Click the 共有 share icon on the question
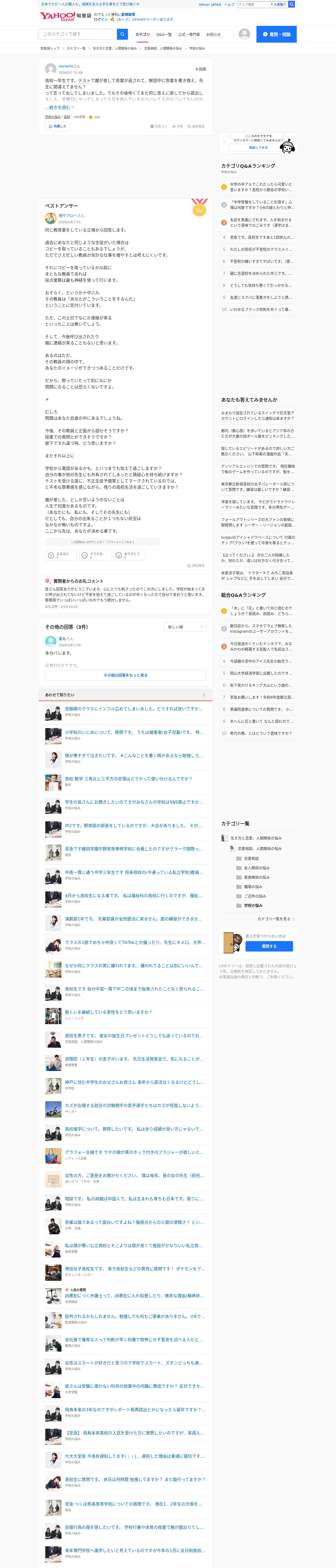The width and height of the screenshot is (336, 1568). tap(174, 126)
